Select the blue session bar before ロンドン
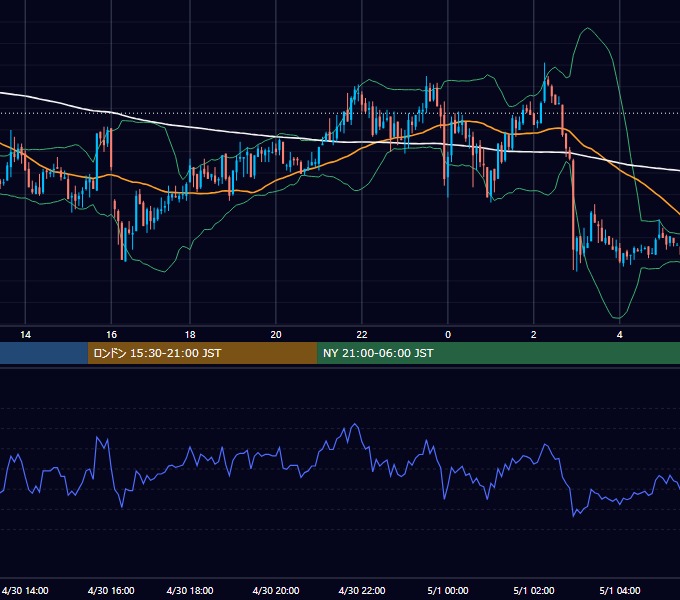Image resolution: width=680 pixels, height=600 pixels. 44,353
